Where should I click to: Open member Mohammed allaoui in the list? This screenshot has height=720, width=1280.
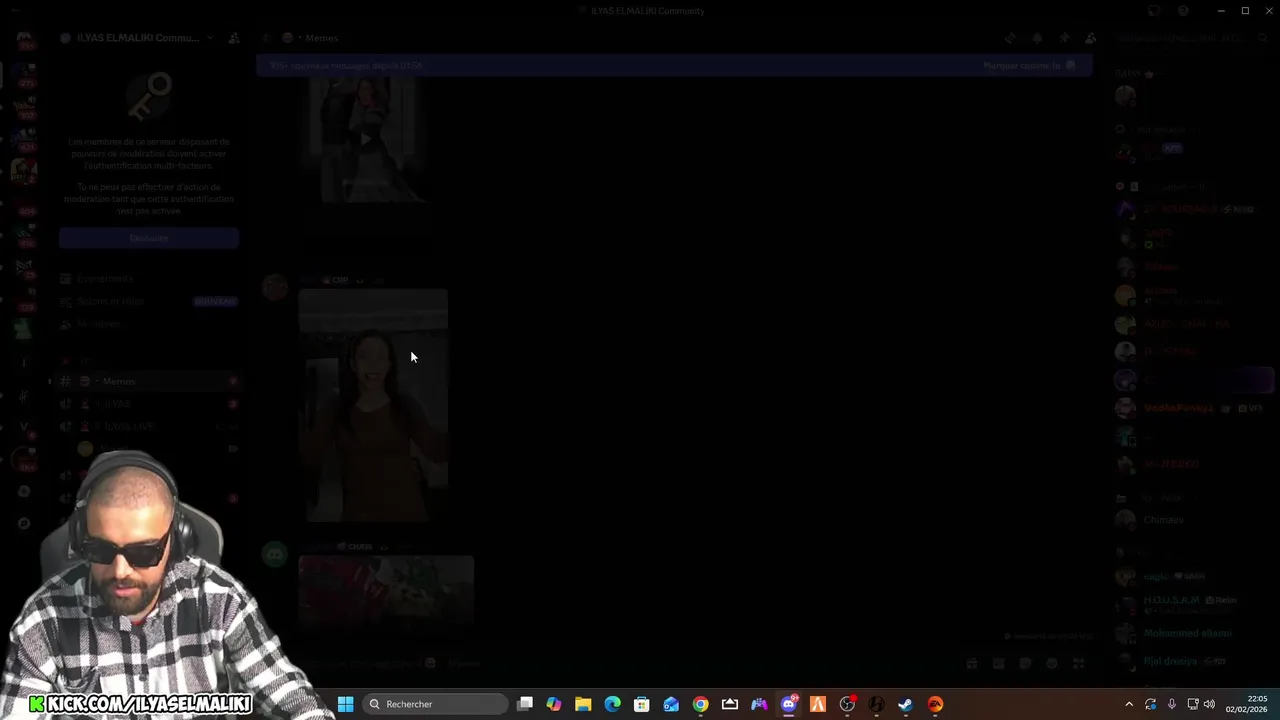point(1190,633)
